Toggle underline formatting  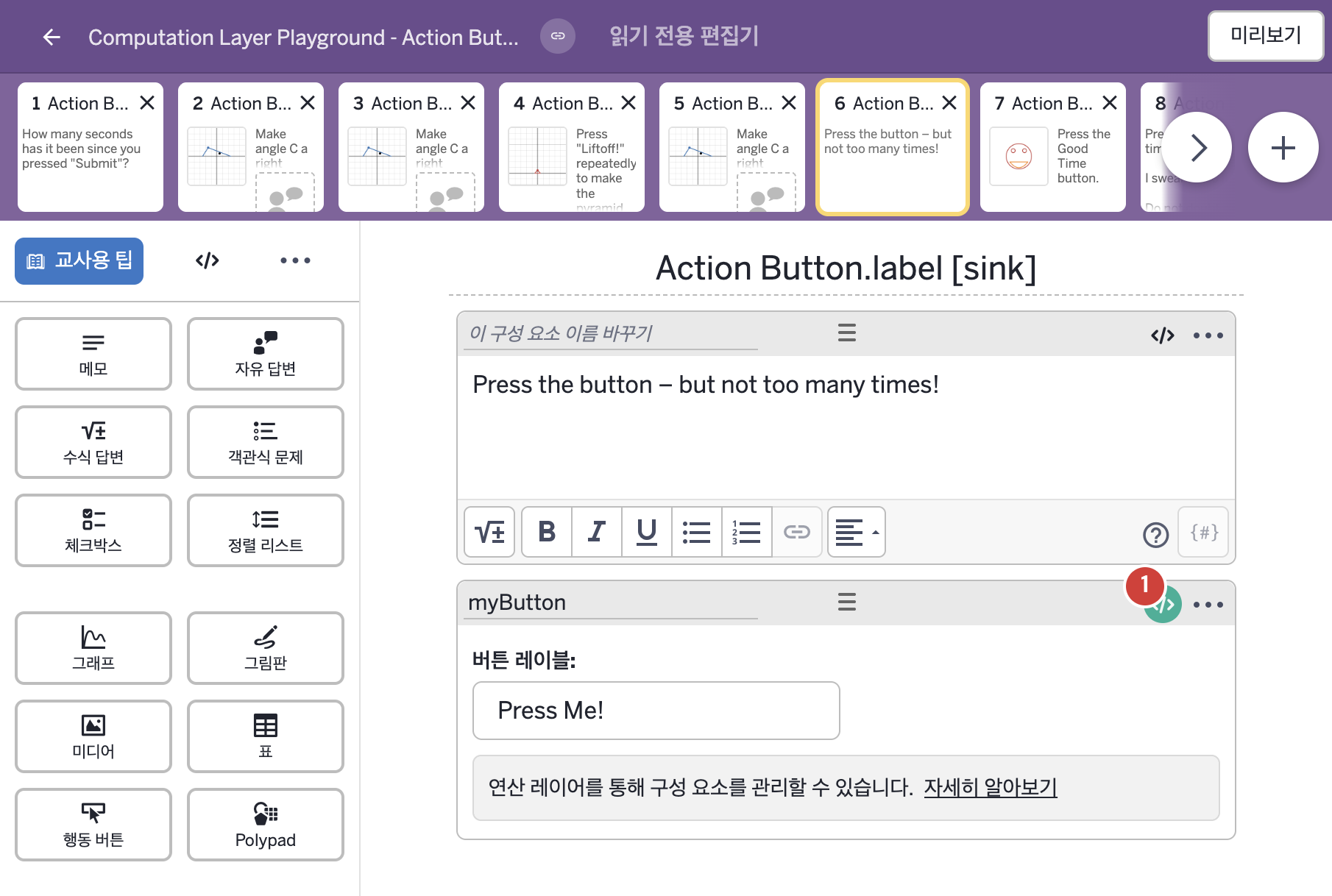pyautogui.click(x=647, y=532)
